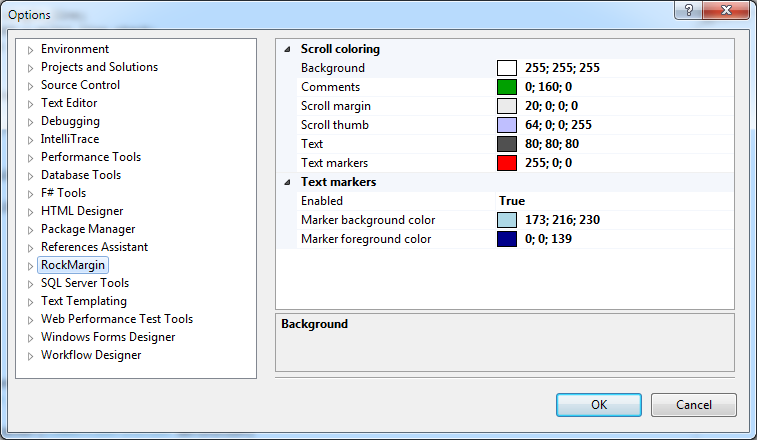757x440 pixels.
Task: Select the Comments property label
Action: 330,87
